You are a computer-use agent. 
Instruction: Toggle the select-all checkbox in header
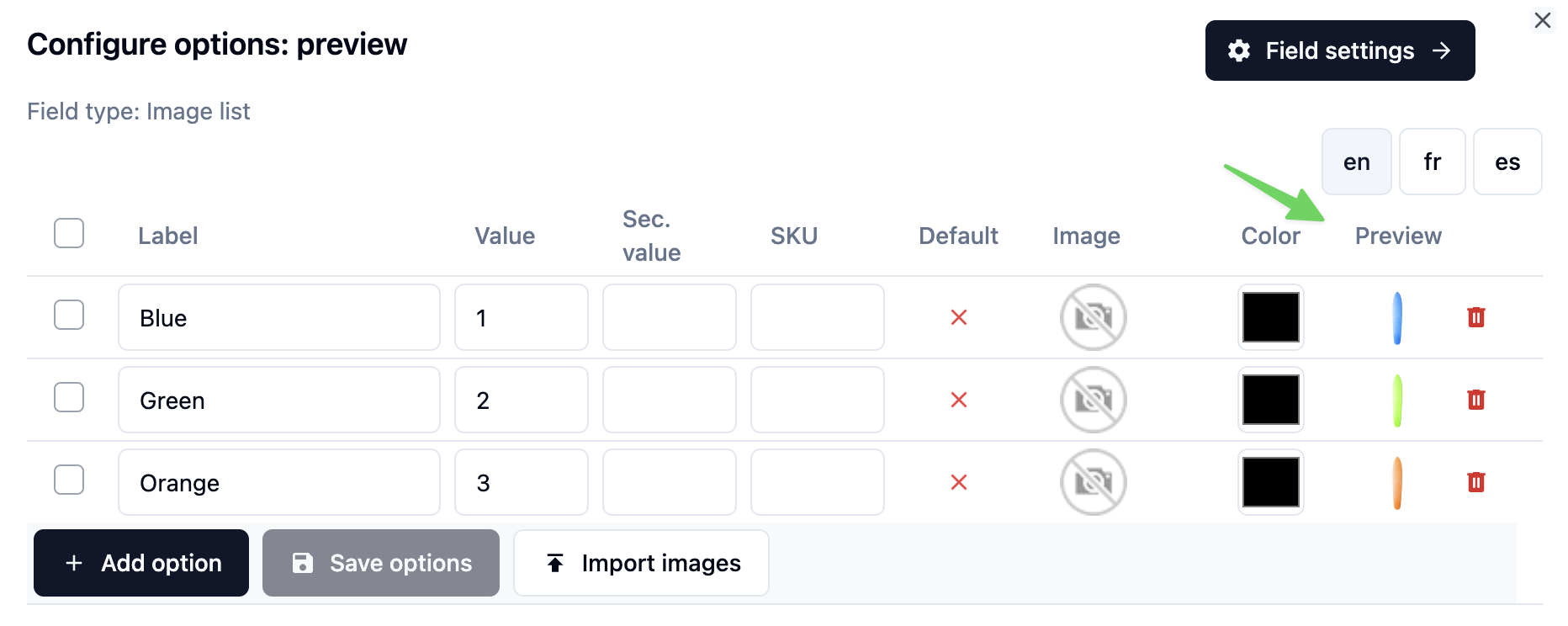pos(69,233)
